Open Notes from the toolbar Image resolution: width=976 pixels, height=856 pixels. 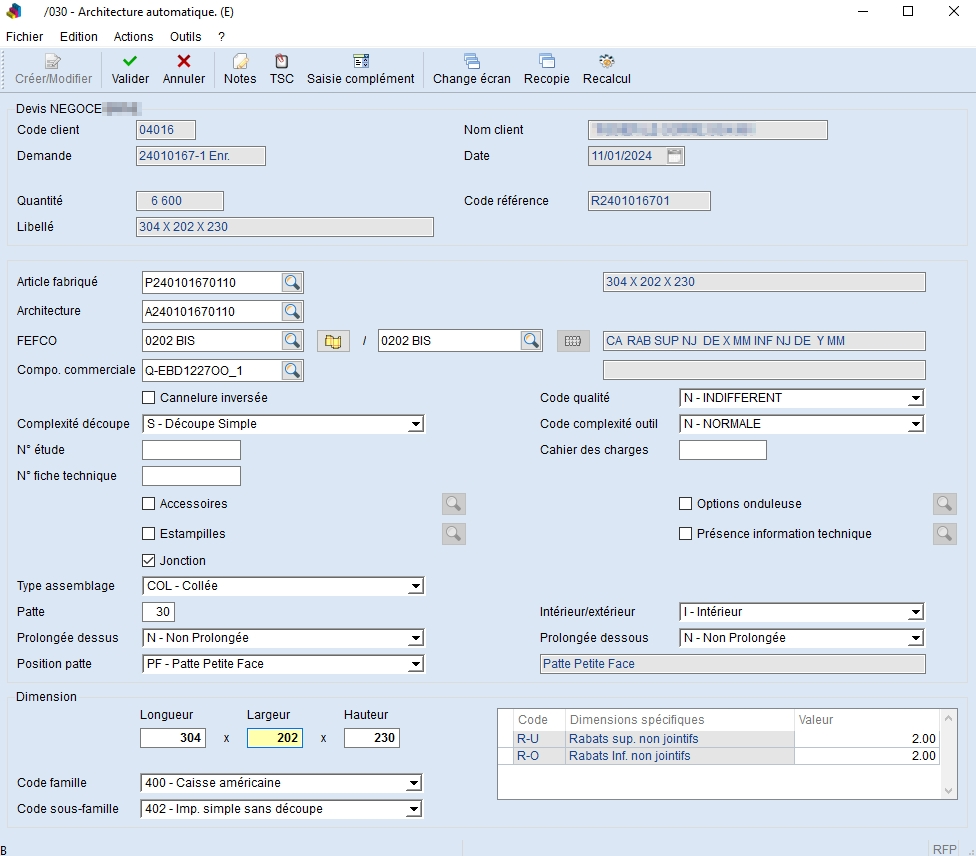coord(240,62)
